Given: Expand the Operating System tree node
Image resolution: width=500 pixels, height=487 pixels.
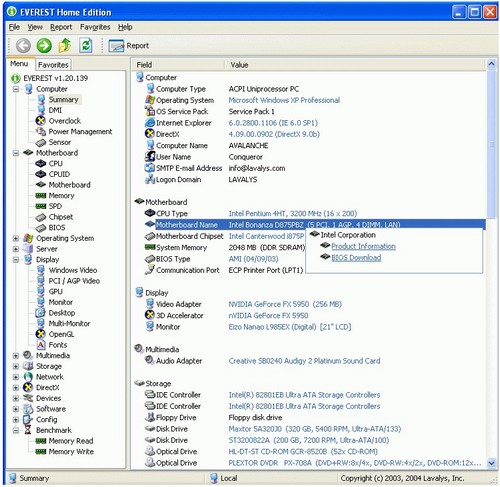Looking at the screenshot, I should pyautogui.click(x=16, y=238).
